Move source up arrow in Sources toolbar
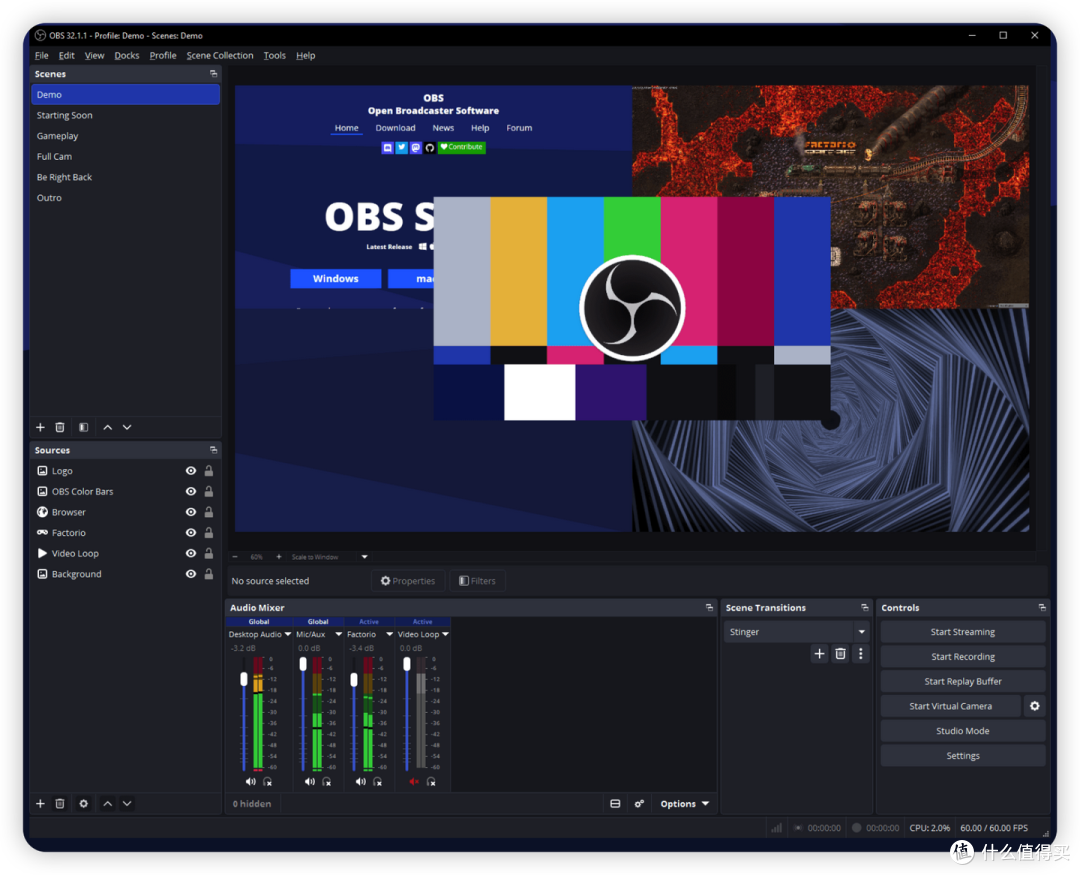The height and width of the screenshot is (875, 1080). [x=107, y=803]
